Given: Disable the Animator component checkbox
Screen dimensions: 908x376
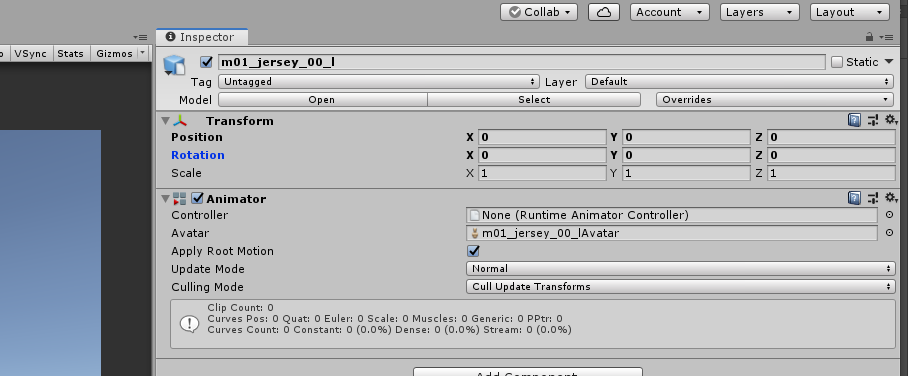Looking at the screenshot, I should (x=197, y=199).
